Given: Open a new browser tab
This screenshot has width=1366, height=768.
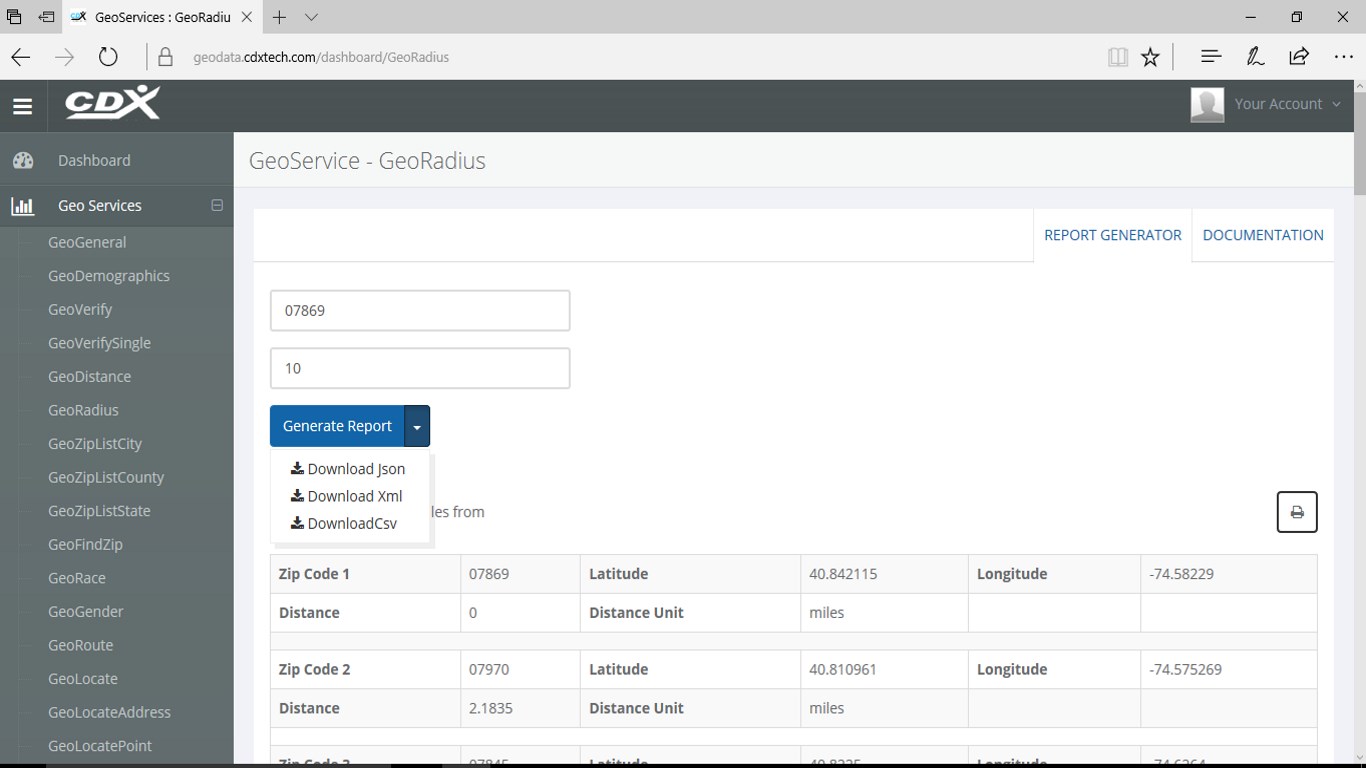Looking at the screenshot, I should (279, 17).
